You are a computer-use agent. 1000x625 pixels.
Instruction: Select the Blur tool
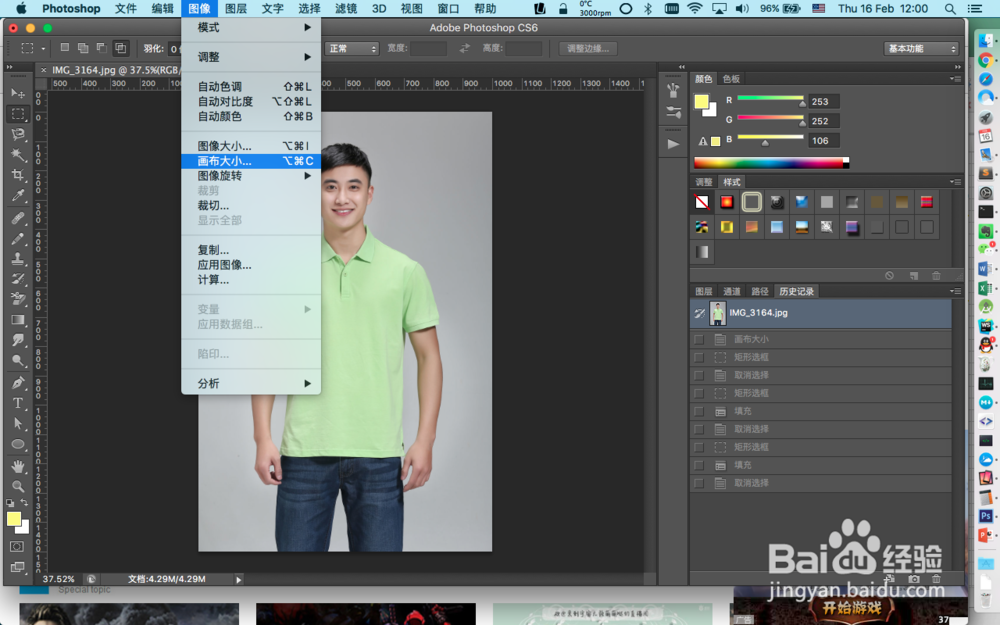(18, 341)
